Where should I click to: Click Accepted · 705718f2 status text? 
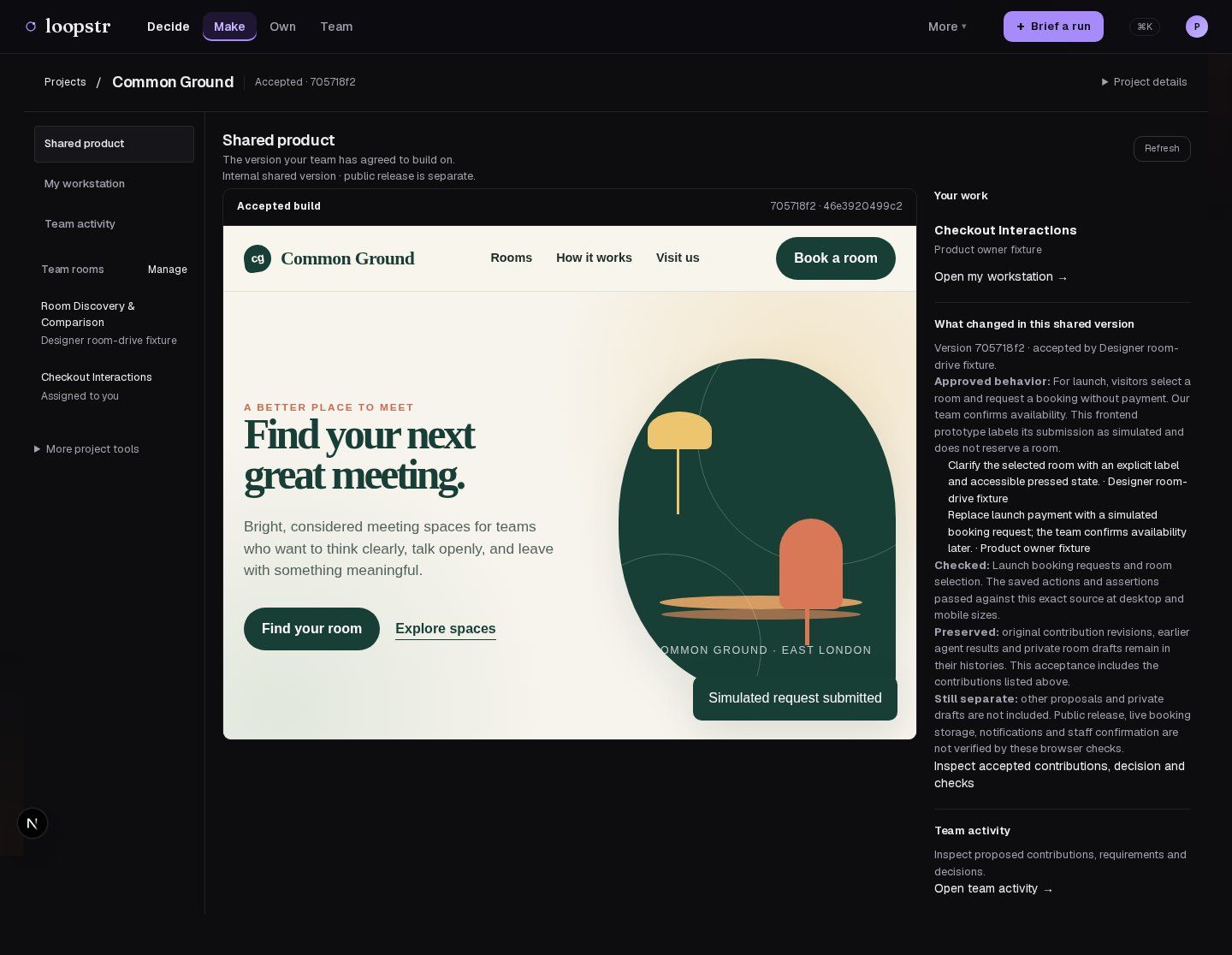click(305, 82)
